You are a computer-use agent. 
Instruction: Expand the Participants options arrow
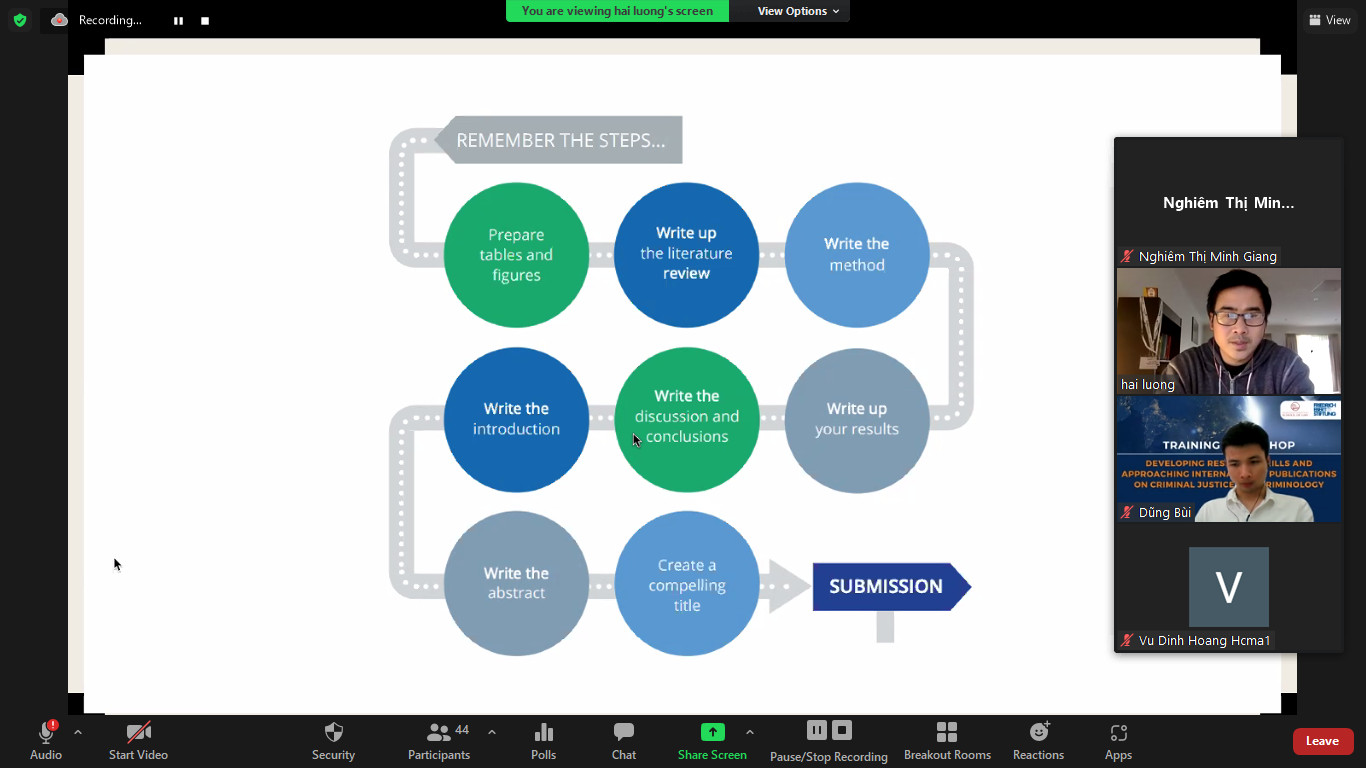point(492,732)
